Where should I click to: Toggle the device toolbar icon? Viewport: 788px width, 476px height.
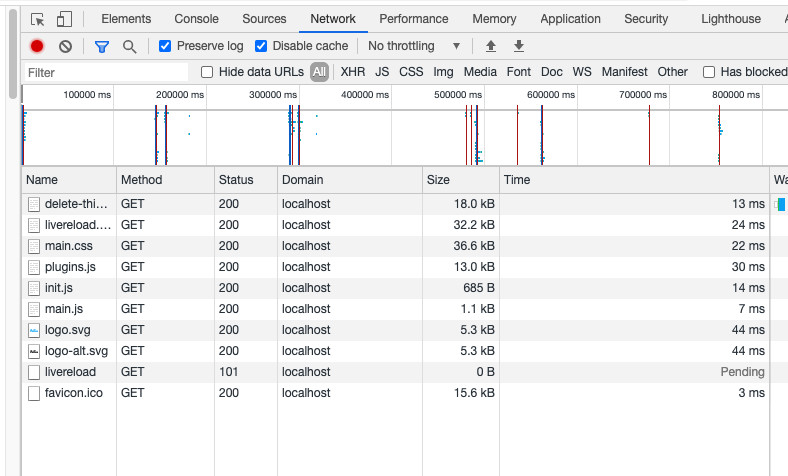point(64,19)
